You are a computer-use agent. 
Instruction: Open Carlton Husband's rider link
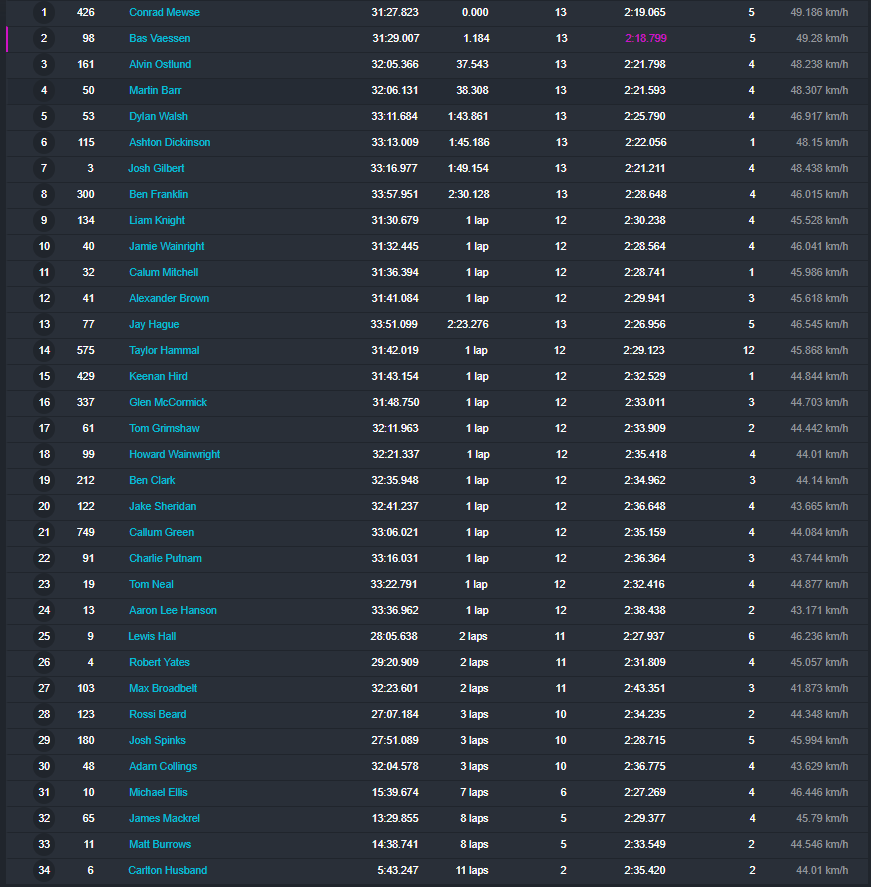pos(167,870)
